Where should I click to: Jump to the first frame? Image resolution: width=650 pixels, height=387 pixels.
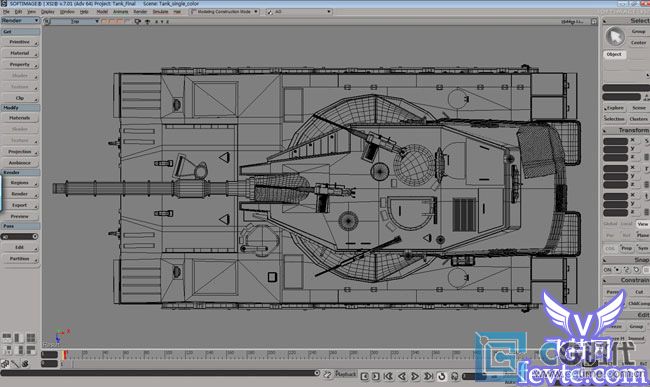tap(388, 376)
